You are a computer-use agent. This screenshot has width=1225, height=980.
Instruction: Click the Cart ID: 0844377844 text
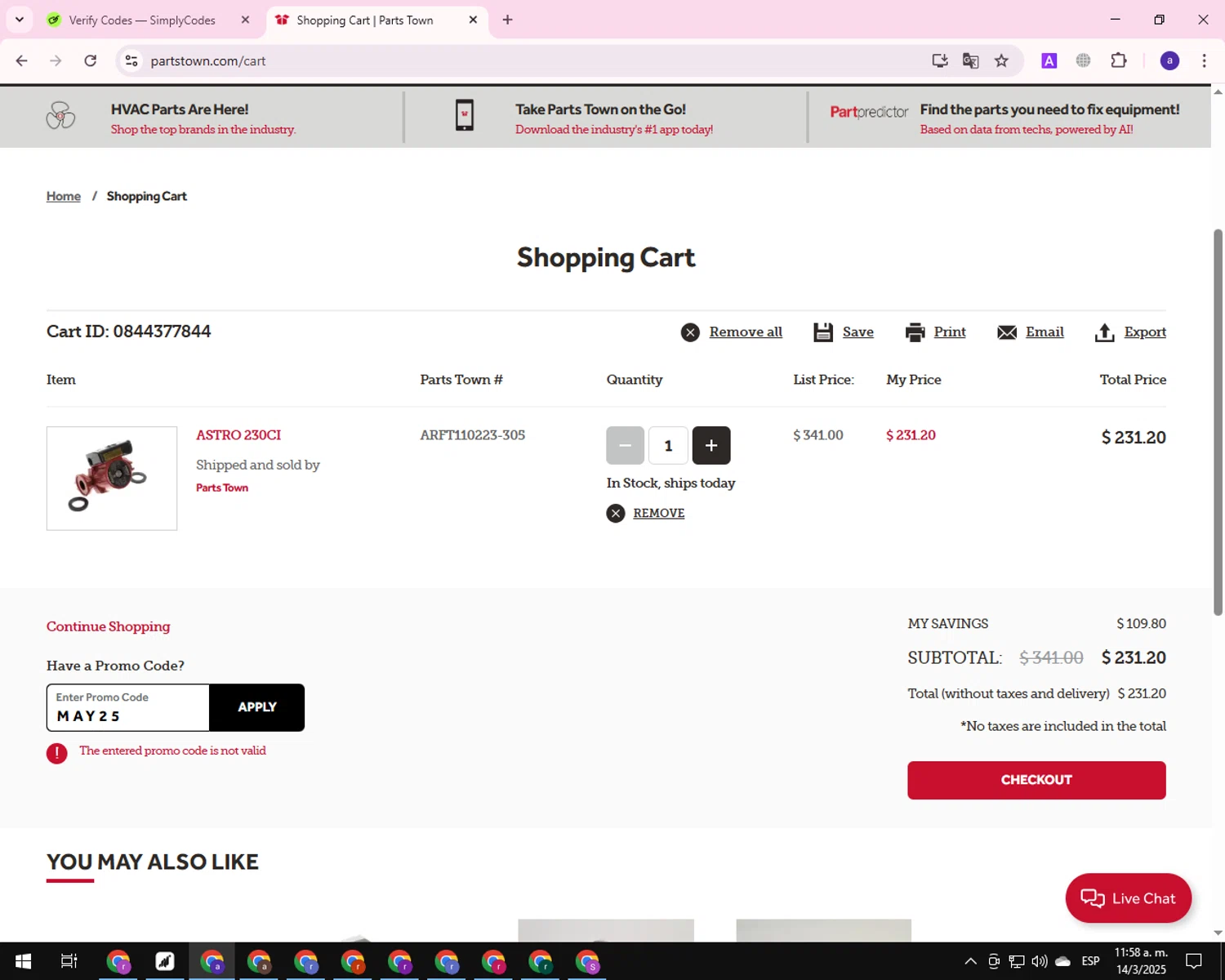pyautogui.click(x=128, y=332)
